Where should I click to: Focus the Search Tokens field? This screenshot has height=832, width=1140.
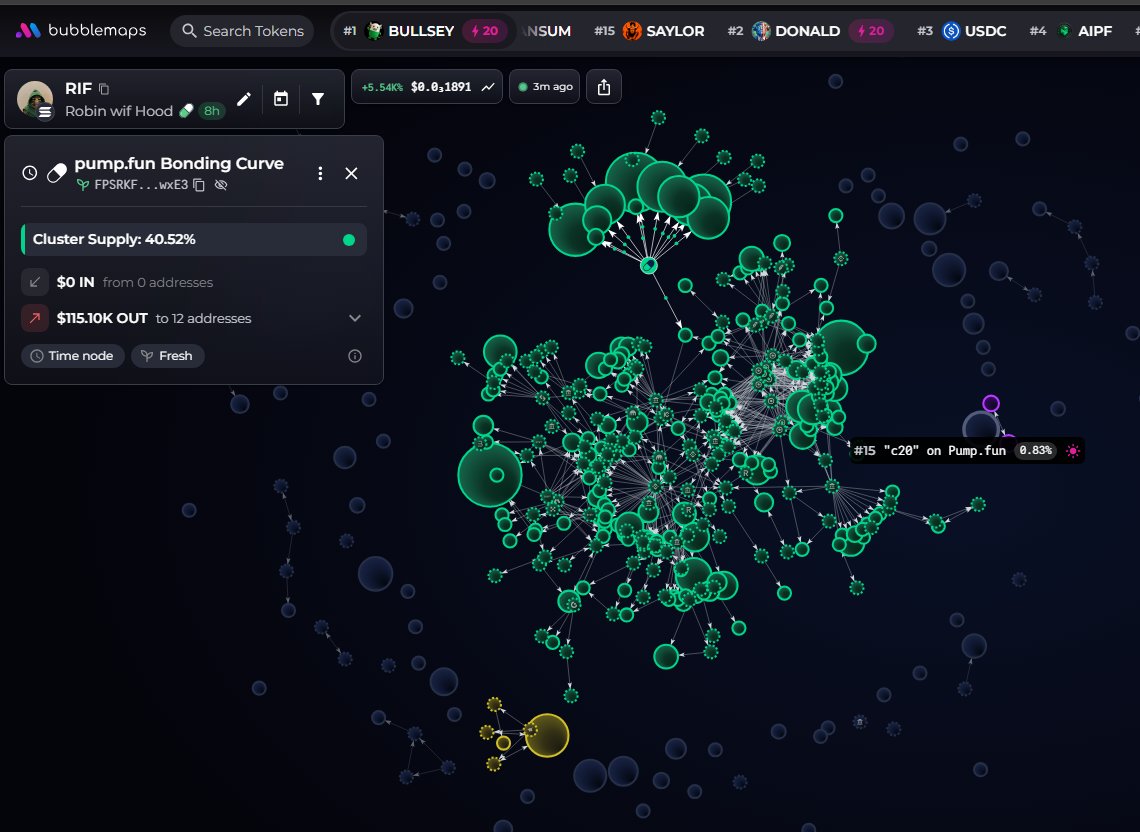click(x=242, y=31)
